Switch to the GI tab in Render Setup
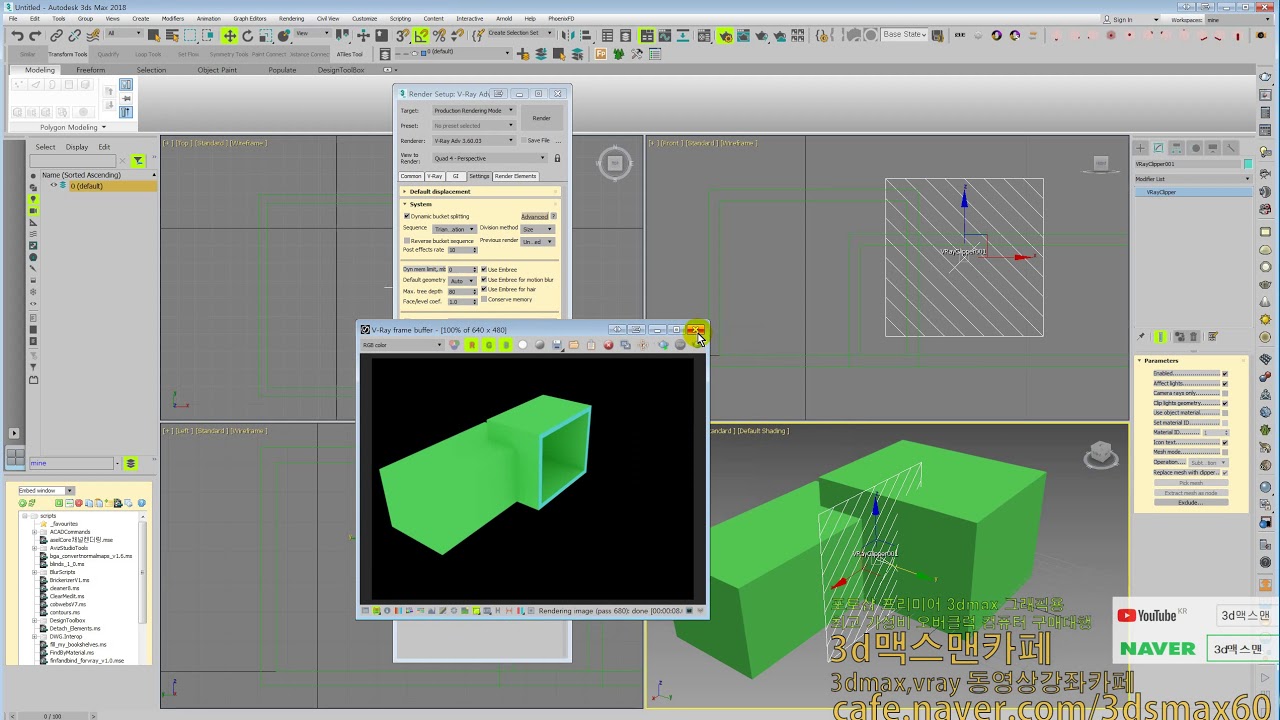The height and width of the screenshot is (720, 1280). (x=456, y=176)
